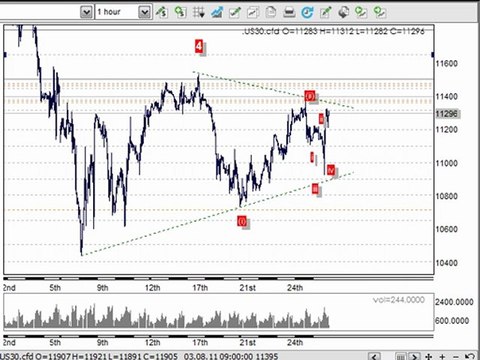480x360 pixels.
Task: Click the 11600 price axis label
Action: [447, 63]
